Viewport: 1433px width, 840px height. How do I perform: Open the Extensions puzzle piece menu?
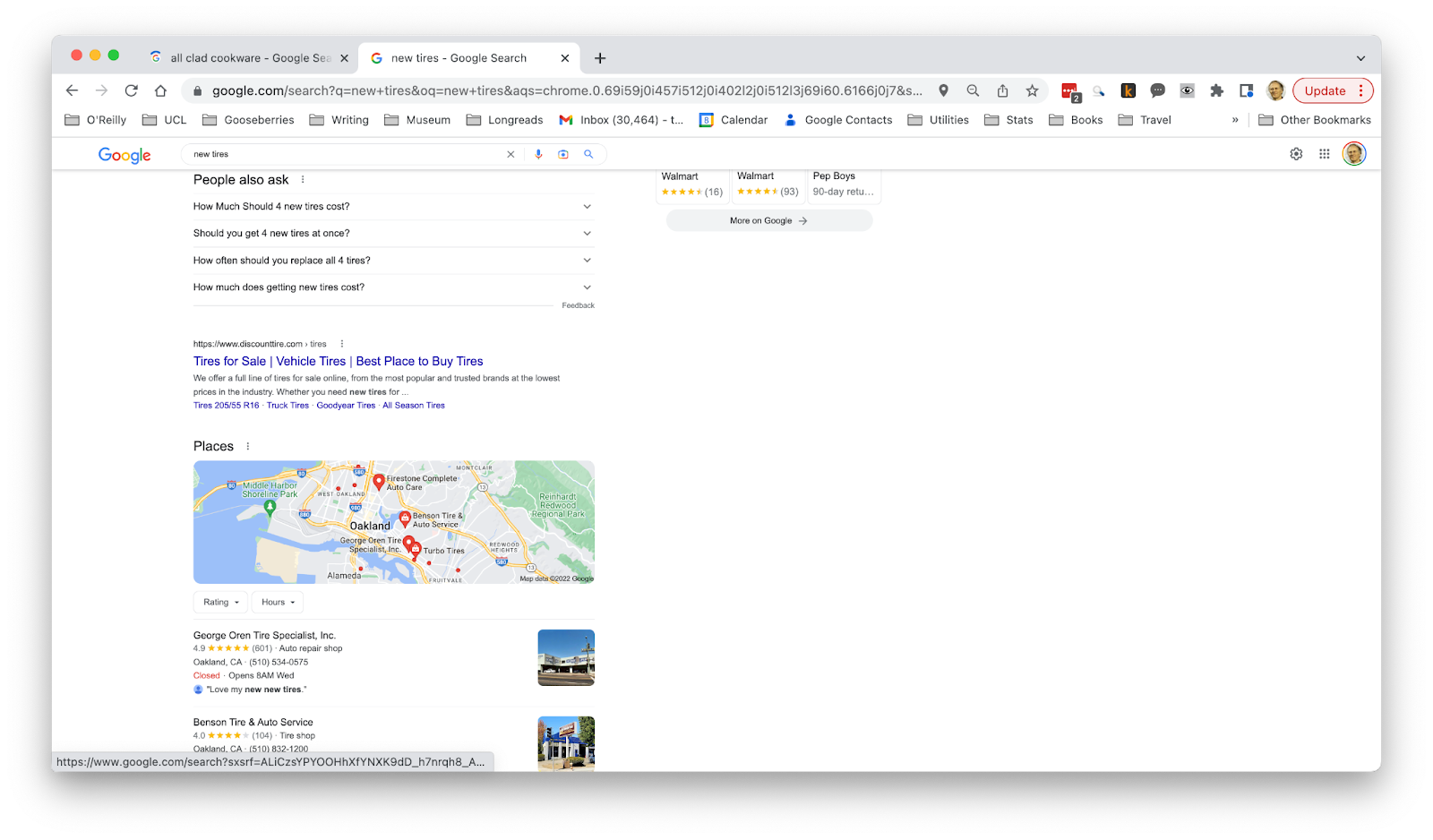(x=1216, y=90)
